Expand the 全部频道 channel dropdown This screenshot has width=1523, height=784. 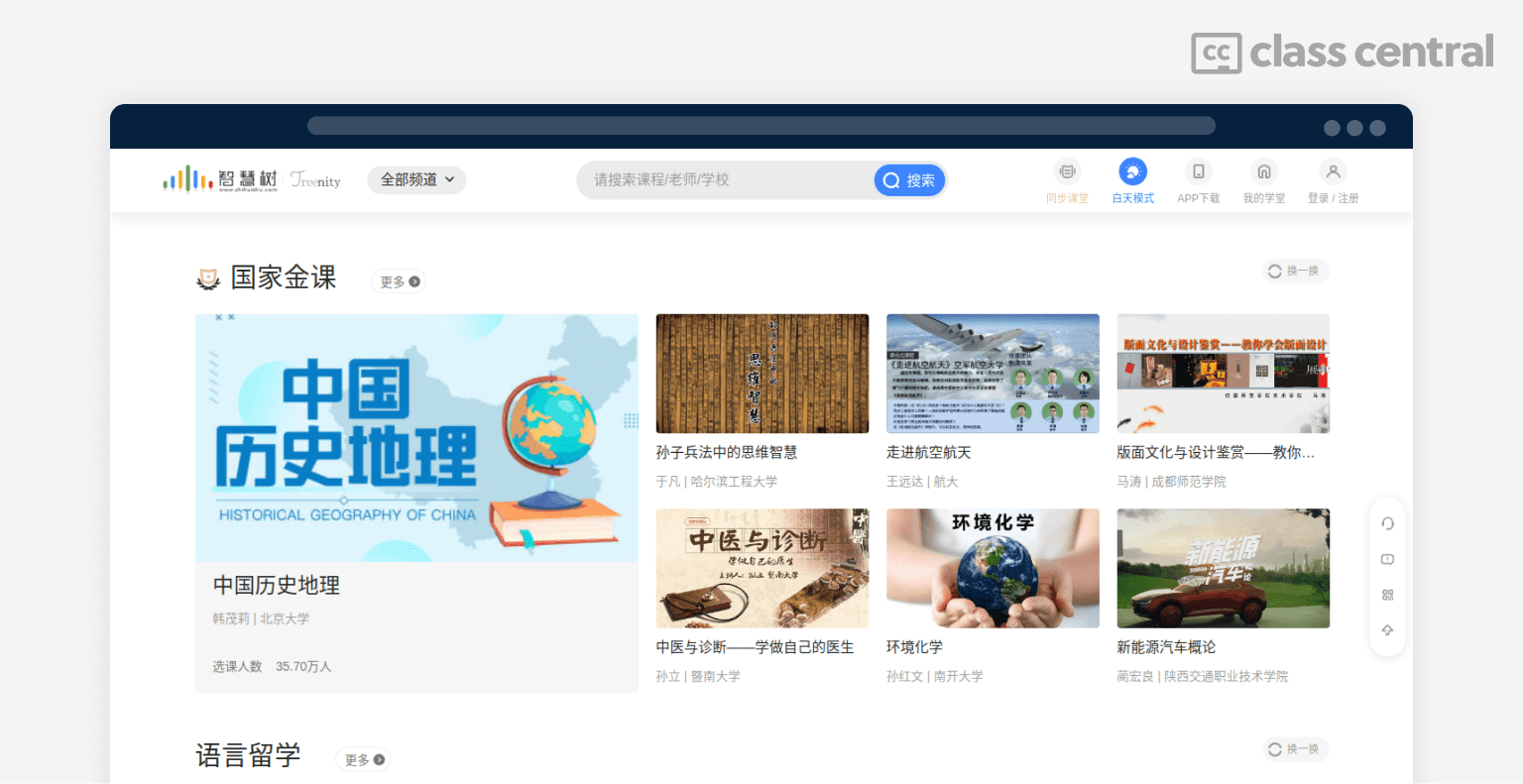point(416,179)
